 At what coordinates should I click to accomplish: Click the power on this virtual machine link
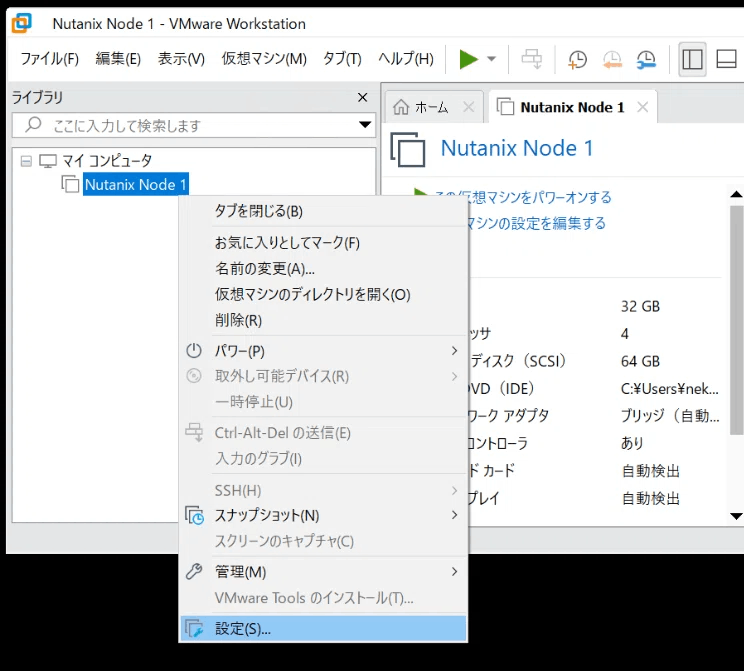click(523, 197)
